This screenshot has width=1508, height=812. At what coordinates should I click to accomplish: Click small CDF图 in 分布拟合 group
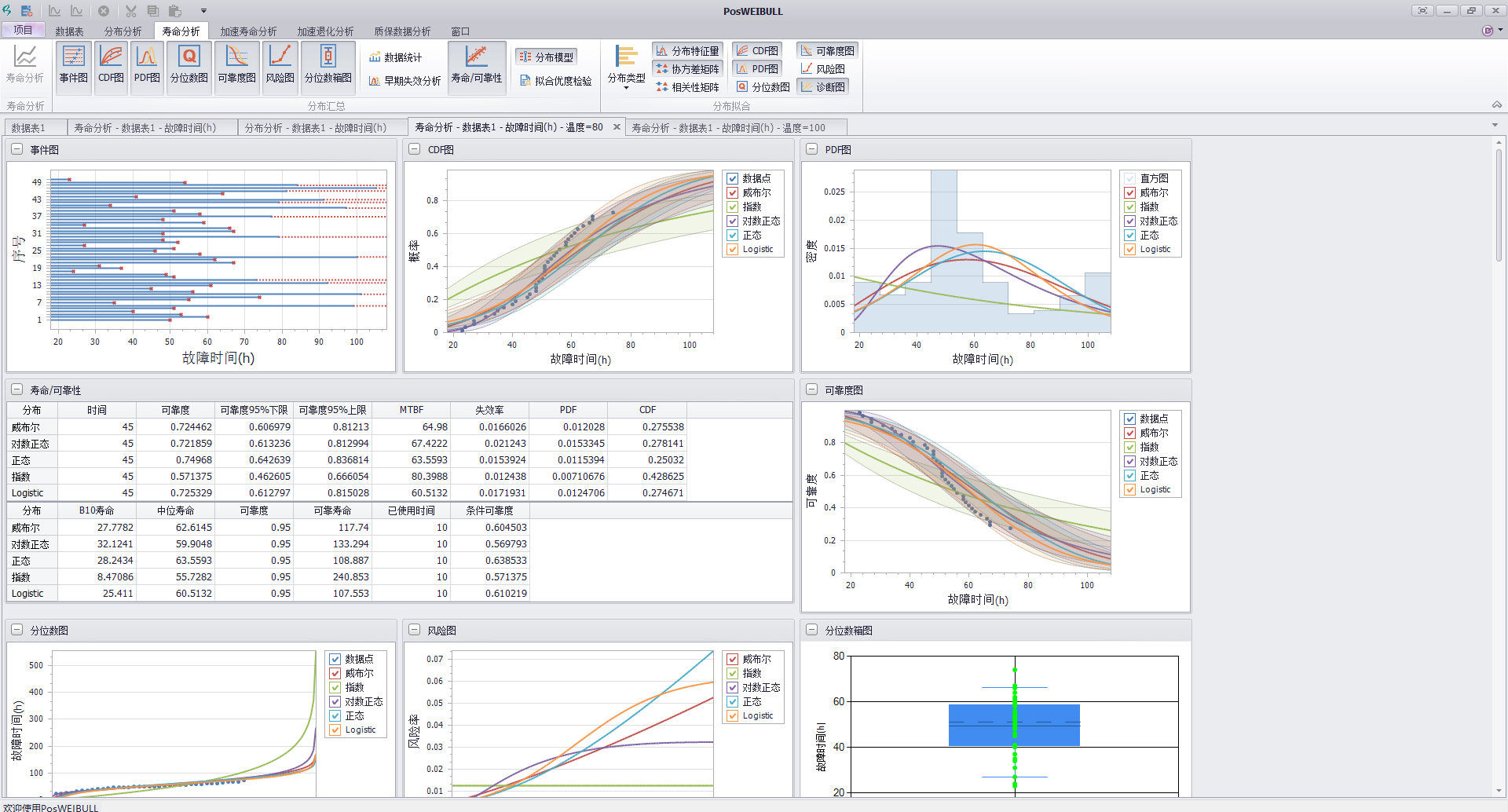pyautogui.click(x=757, y=51)
